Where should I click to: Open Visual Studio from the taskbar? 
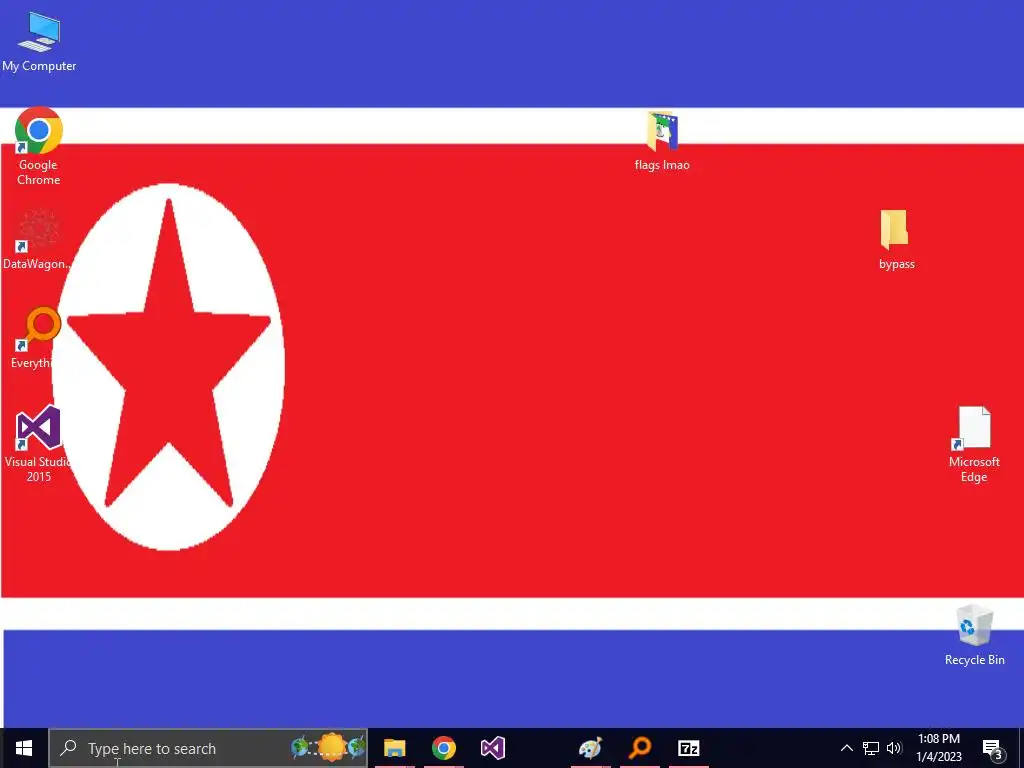[492, 748]
